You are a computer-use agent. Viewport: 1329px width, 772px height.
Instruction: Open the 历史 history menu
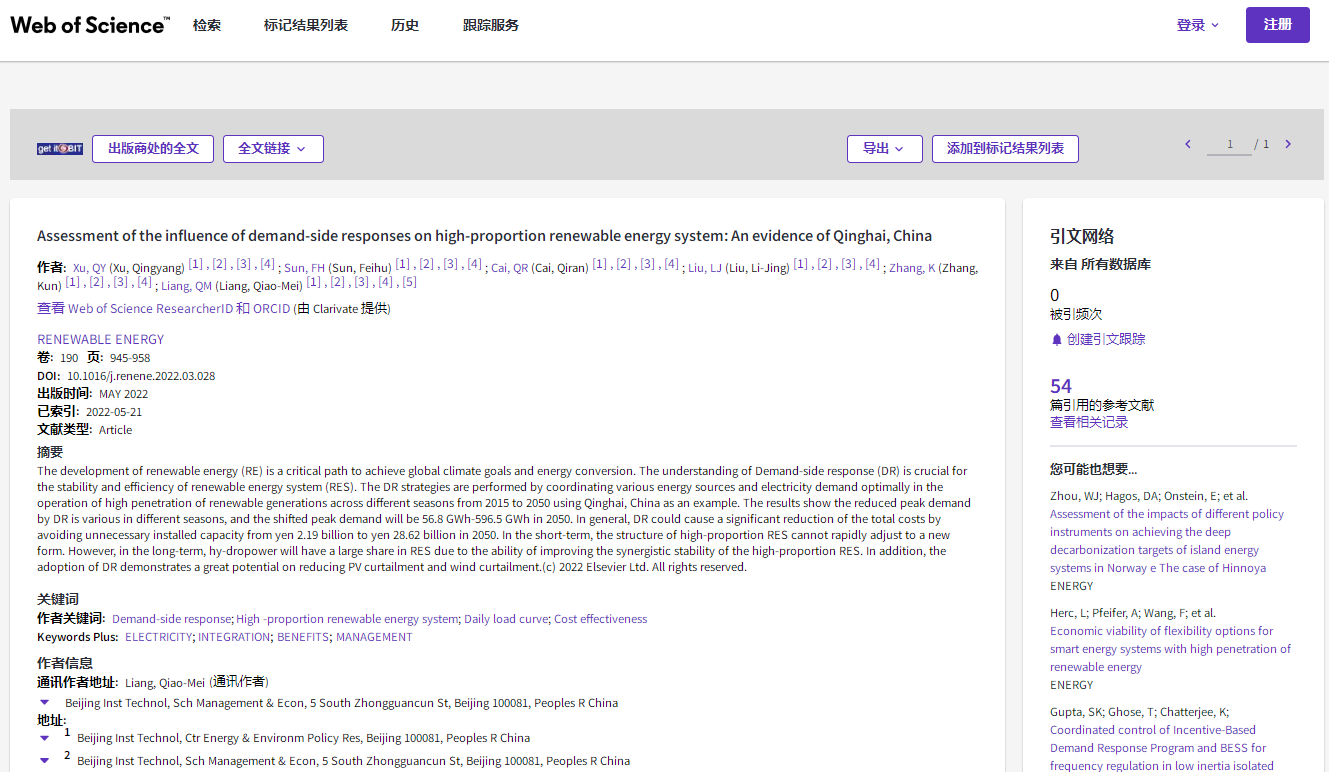405,25
